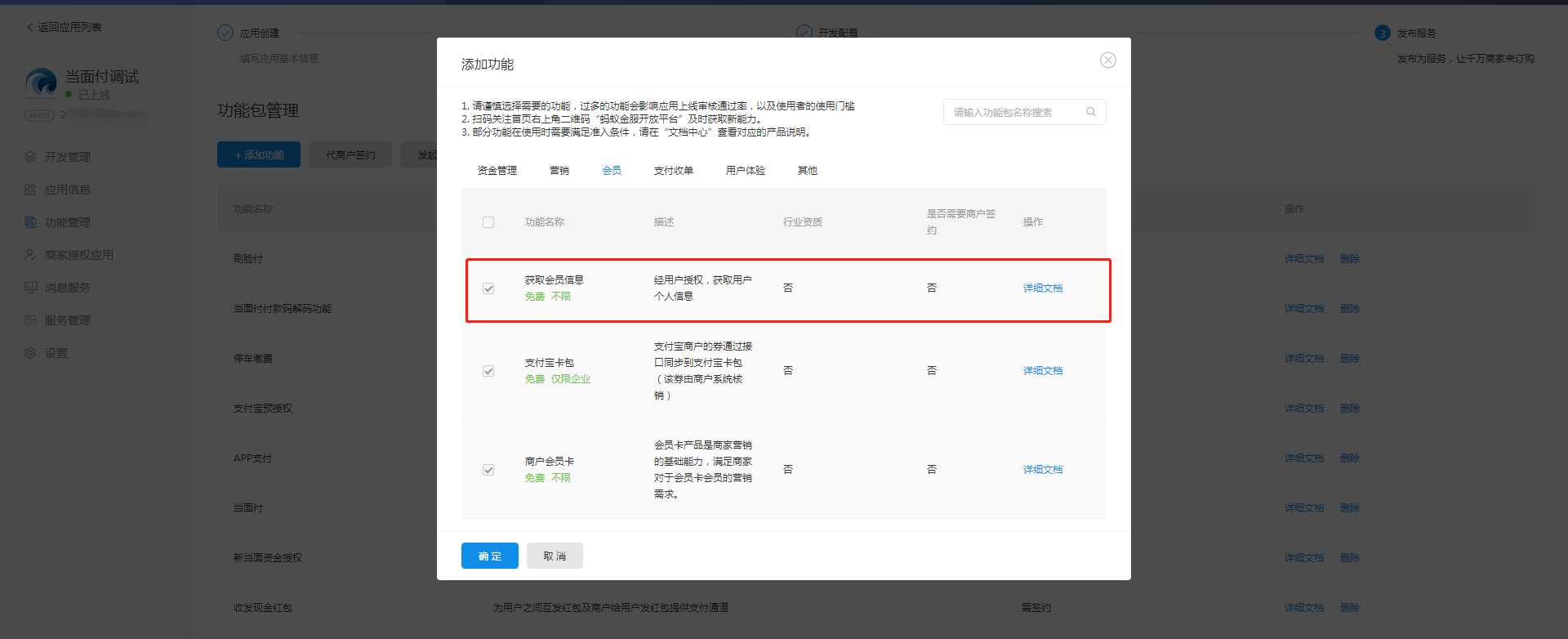Click the 取消 button

click(555, 556)
